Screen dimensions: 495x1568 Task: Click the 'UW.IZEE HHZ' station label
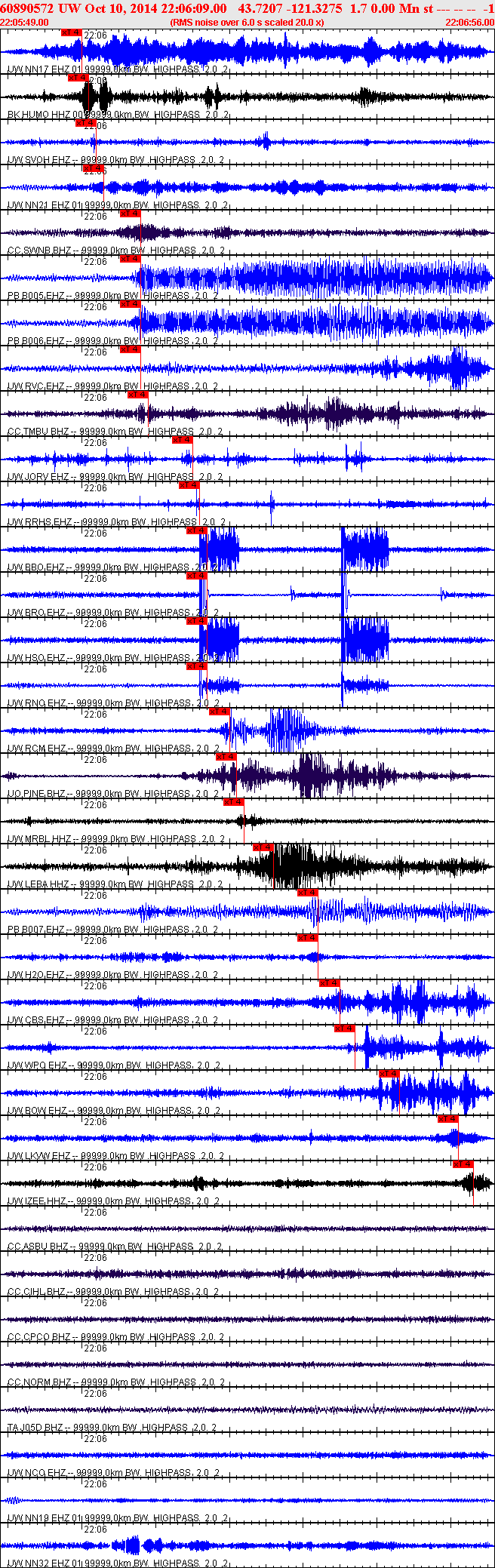pyautogui.click(x=37, y=1201)
